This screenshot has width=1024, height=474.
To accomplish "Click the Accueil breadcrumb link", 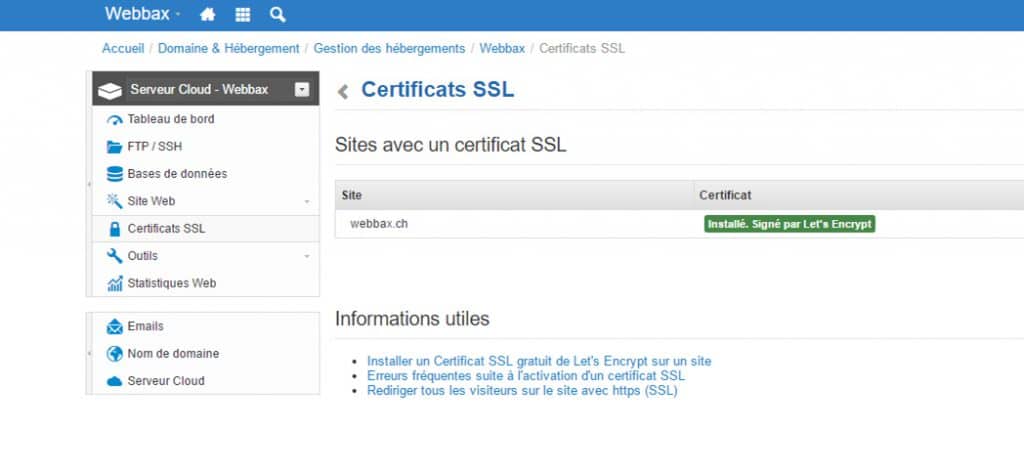I will [123, 48].
